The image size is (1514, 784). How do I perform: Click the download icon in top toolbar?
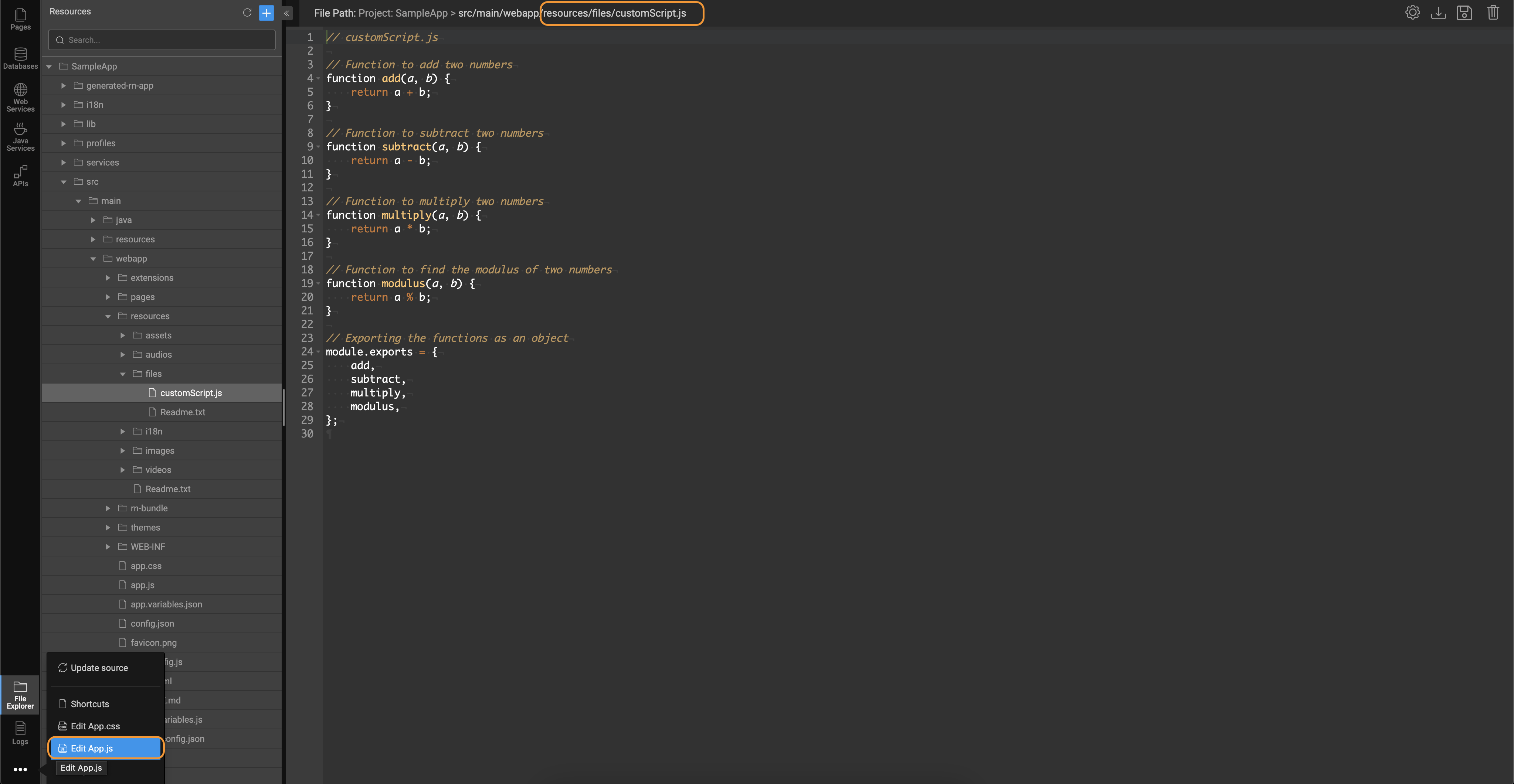[x=1438, y=12]
